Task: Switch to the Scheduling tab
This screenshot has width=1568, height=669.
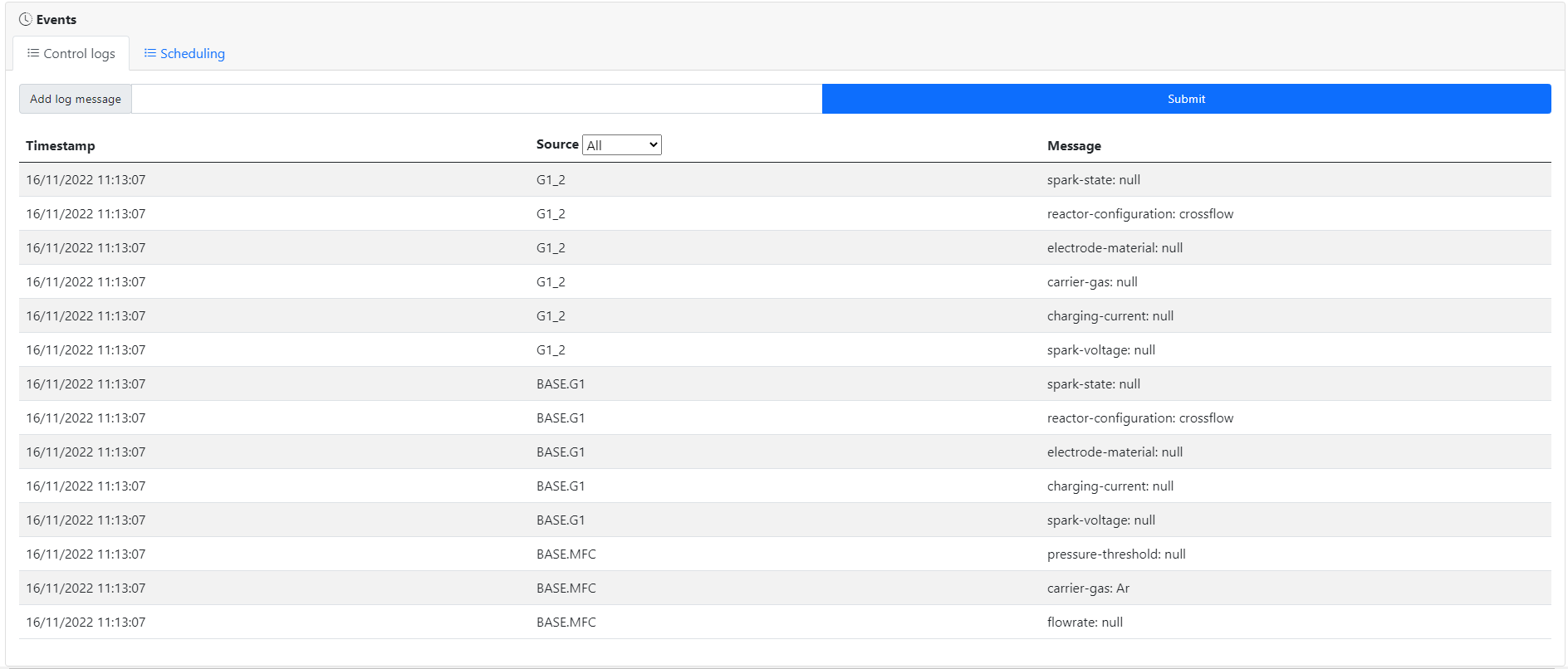Action: 192,54
